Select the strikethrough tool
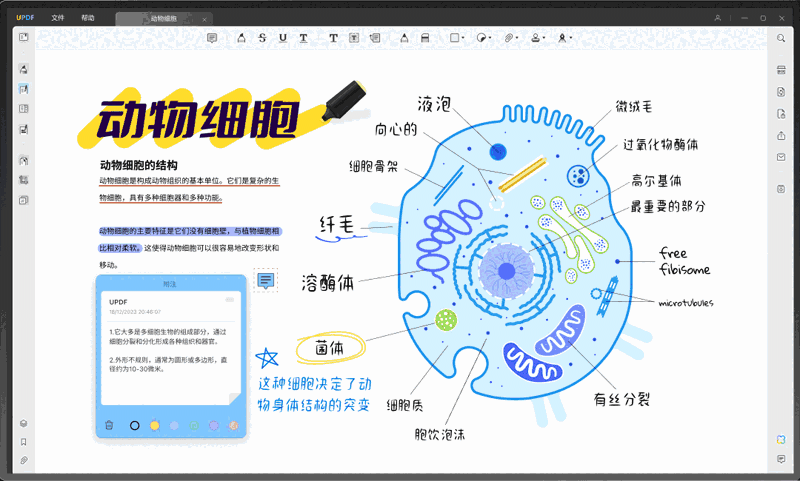Viewport: 800px width, 481px height. (262, 38)
